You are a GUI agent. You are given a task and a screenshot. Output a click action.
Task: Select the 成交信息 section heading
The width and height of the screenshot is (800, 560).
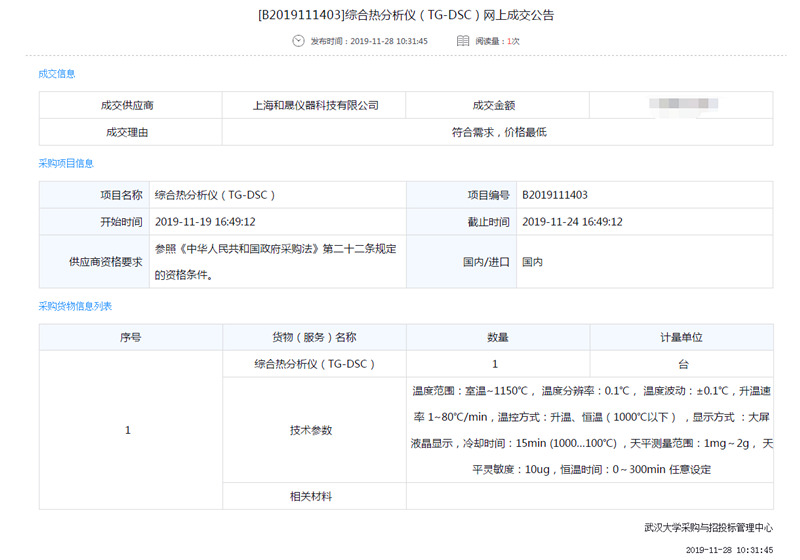coord(57,74)
